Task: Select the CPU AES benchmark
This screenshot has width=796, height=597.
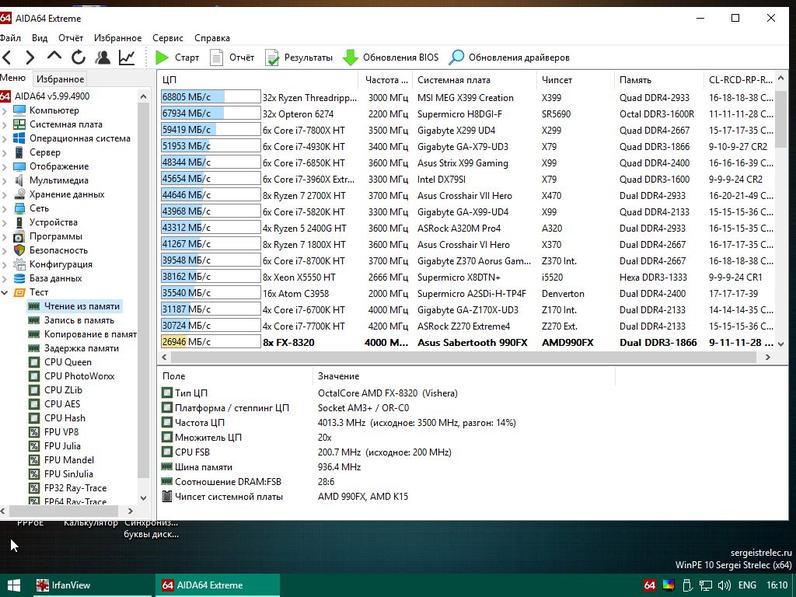Action: [62, 404]
